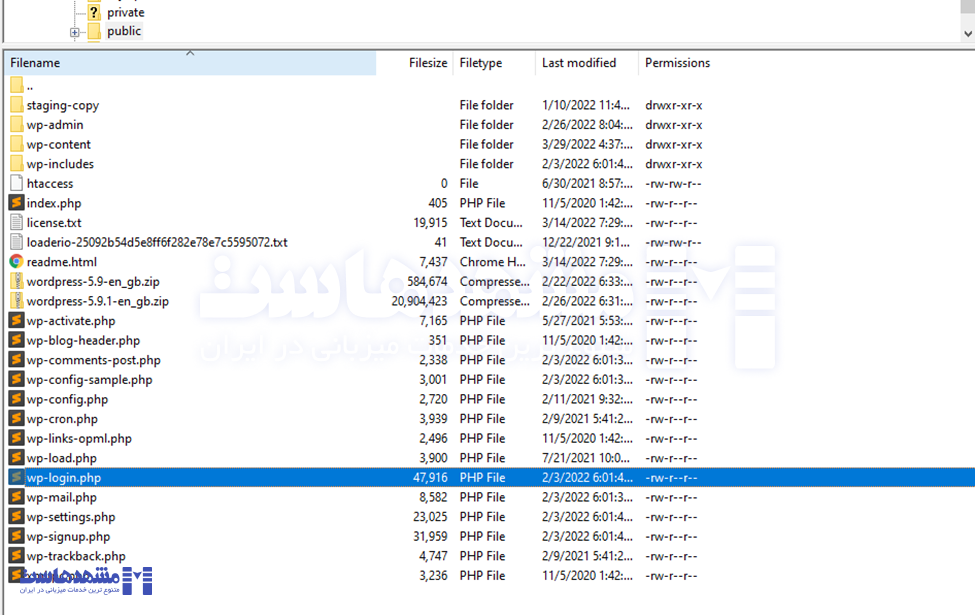
Task: Click the zip icon for wordpress-5.9-en_gb.zip
Action: pyautogui.click(x=16, y=282)
